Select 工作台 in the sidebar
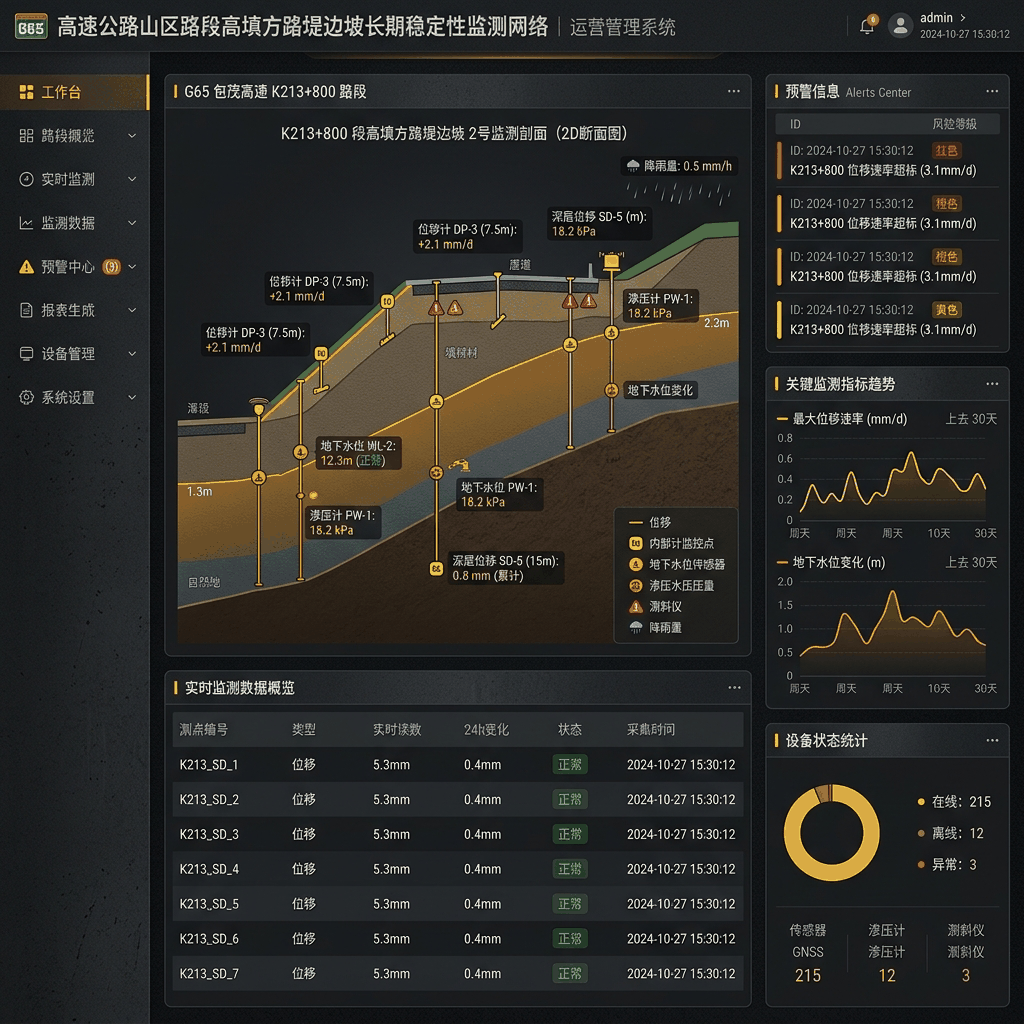 74,92
